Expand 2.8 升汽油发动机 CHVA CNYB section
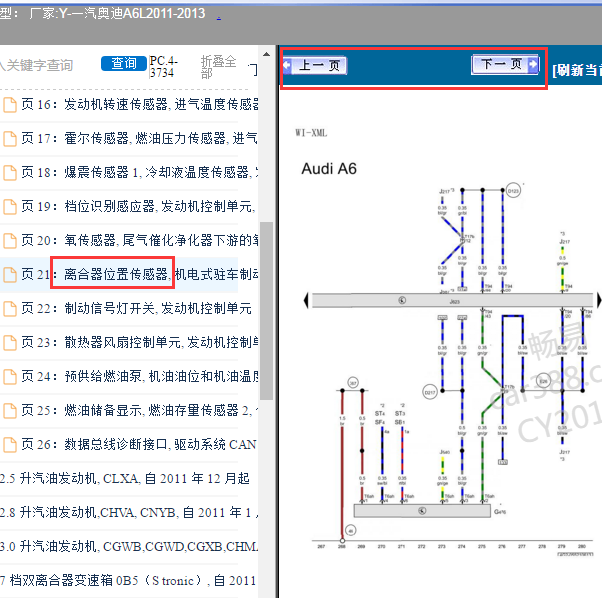 click(129, 512)
